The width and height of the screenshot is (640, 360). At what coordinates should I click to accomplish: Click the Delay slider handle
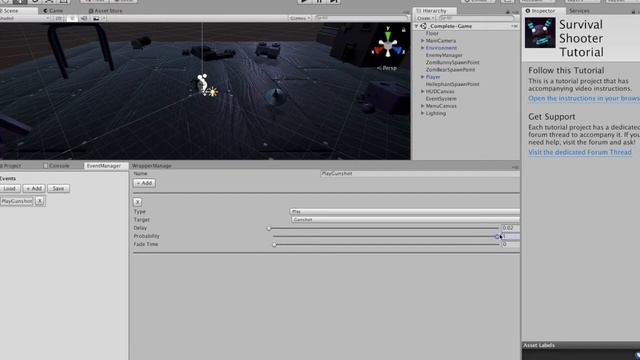coord(269,228)
